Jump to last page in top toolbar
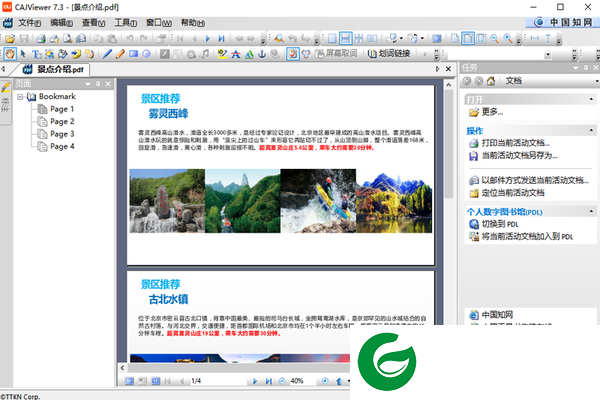Image resolution: width=600 pixels, height=400 pixels. [x=221, y=38]
